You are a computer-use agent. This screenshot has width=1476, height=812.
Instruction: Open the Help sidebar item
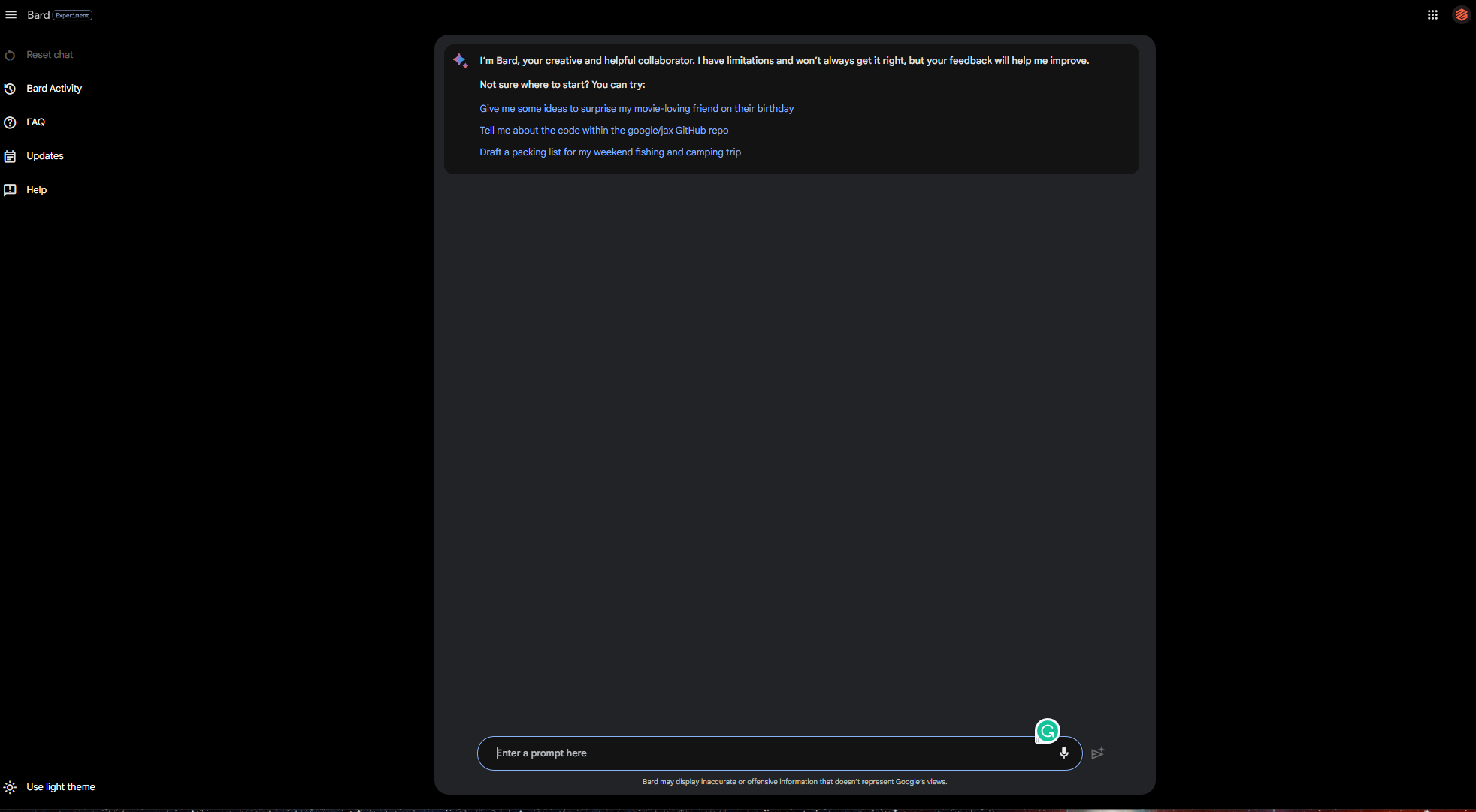[36, 190]
